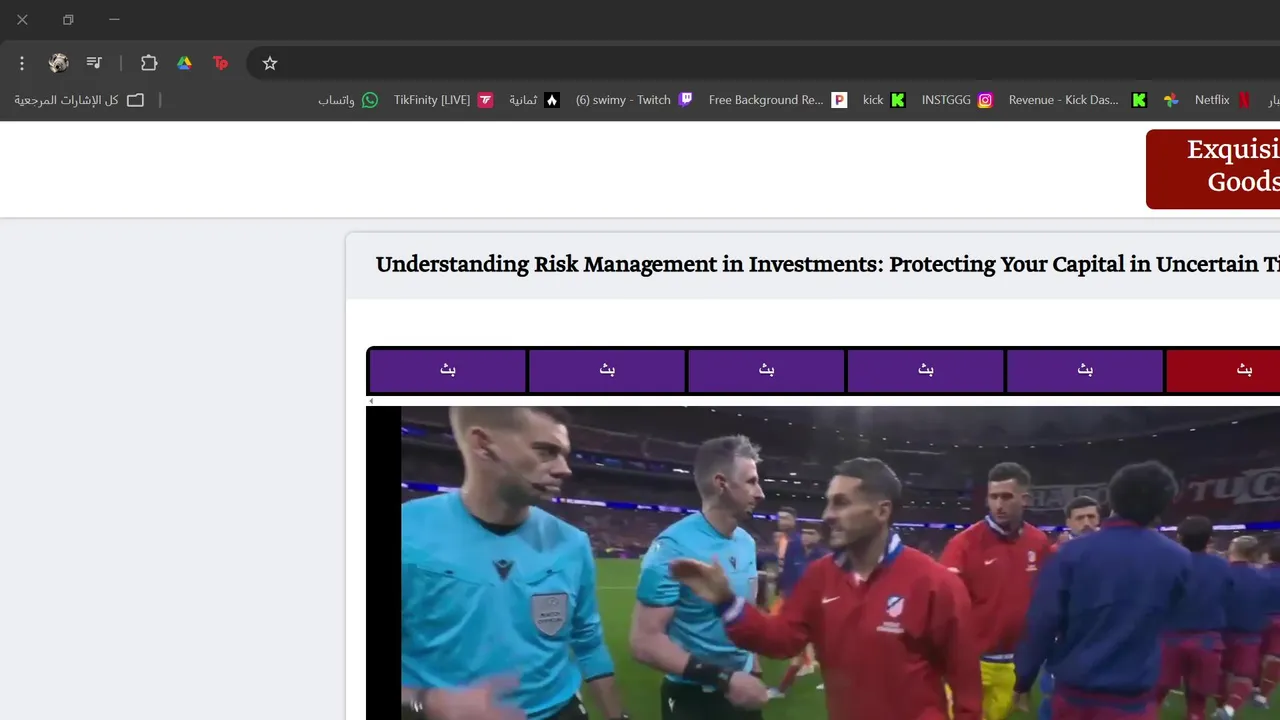
Task: Click the Google Photos pinwheel bookmark icon
Action: (1171, 100)
